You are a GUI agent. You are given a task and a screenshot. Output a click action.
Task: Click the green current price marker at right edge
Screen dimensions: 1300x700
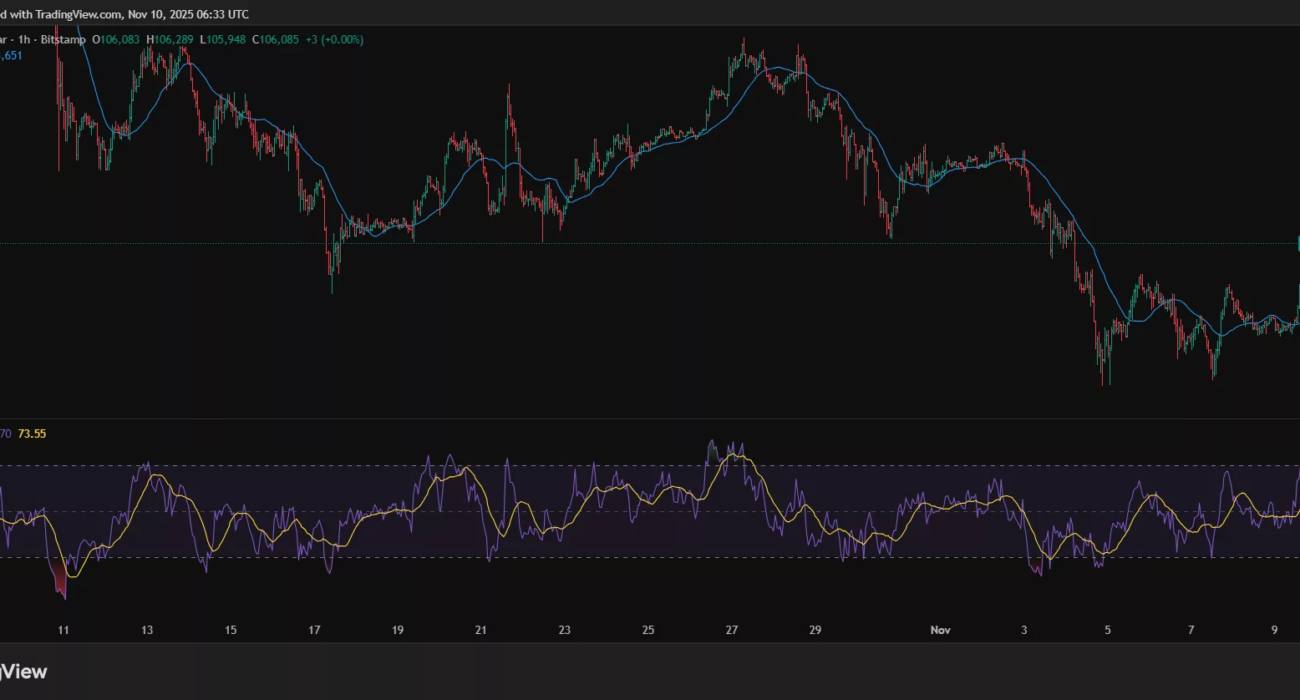click(x=1297, y=243)
